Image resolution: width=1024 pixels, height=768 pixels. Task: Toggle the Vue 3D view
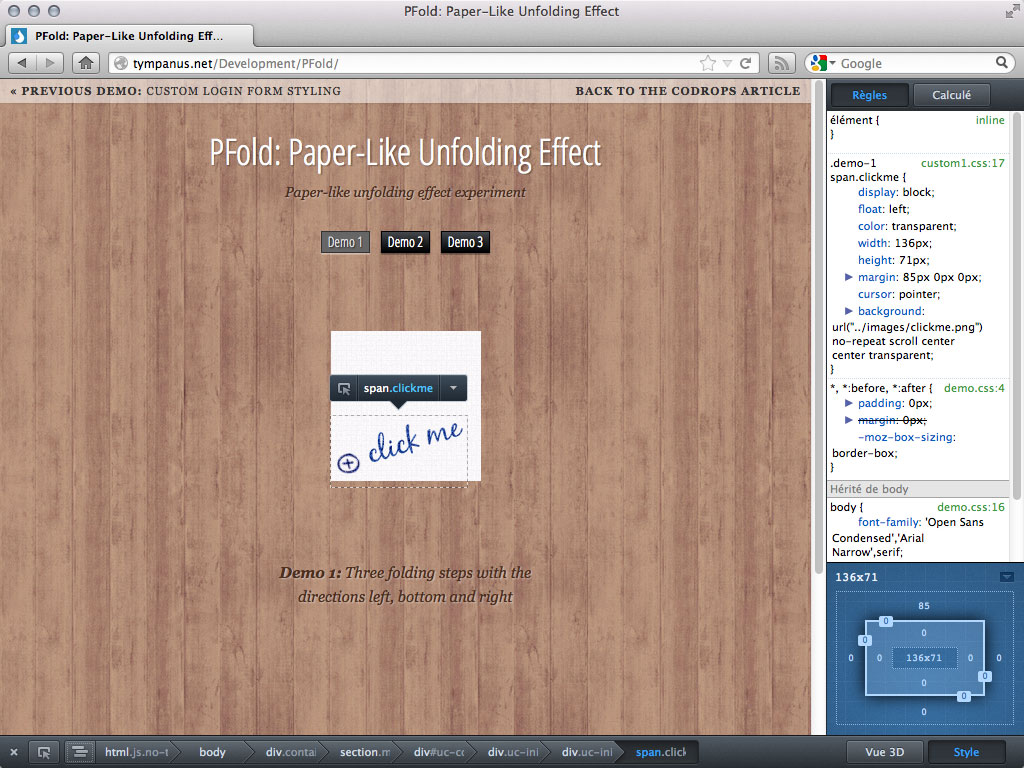click(885, 752)
